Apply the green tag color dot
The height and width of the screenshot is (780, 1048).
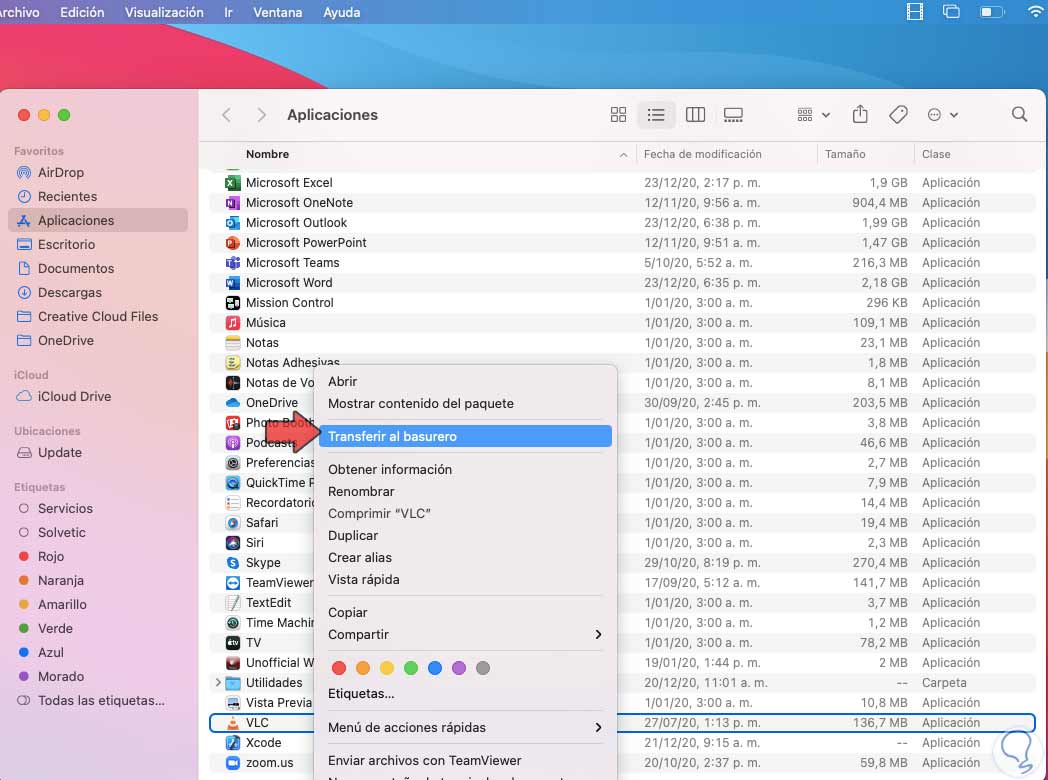tap(411, 668)
